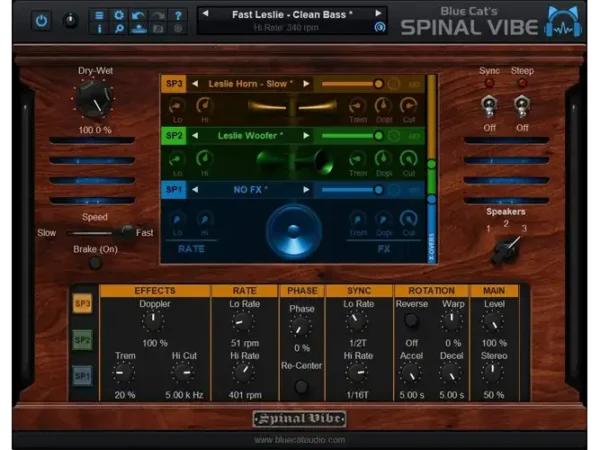The width and height of the screenshot is (600, 450).
Task: Toggle the Rotation Reverse button
Action: [x=411, y=320]
